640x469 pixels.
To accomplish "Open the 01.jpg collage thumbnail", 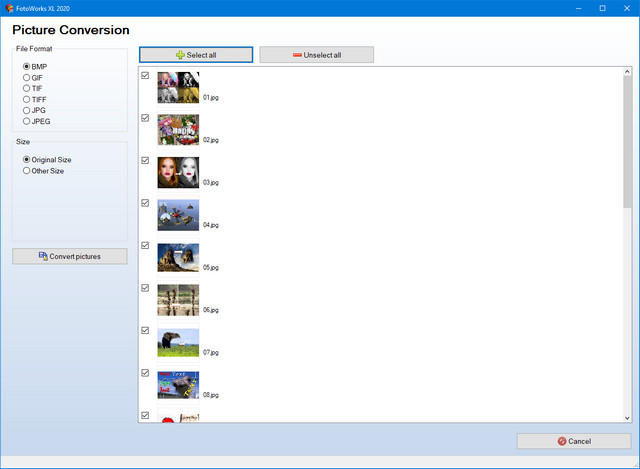I will (178, 87).
